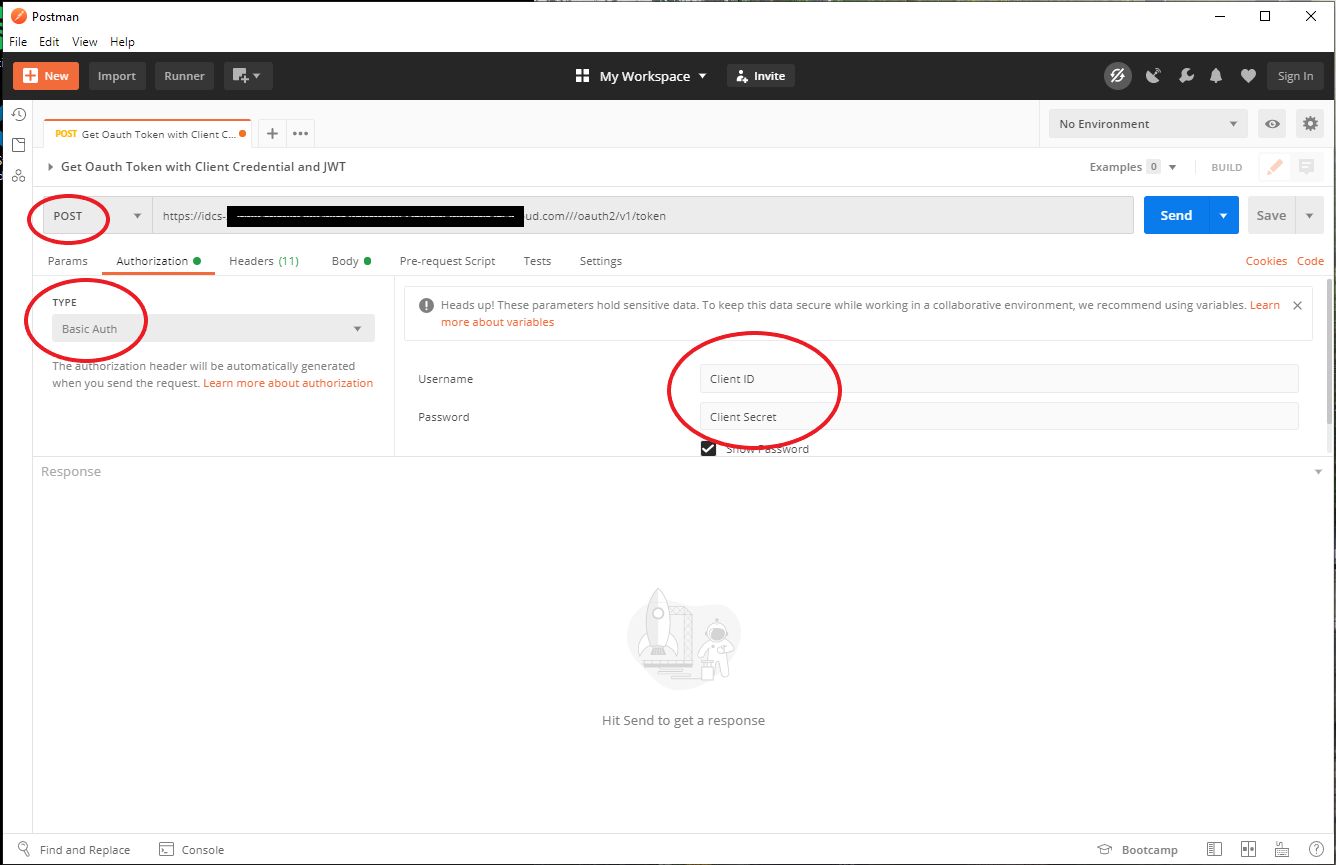Open the wrench settings icon
This screenshot has height=865, width=1336.
1186,76
